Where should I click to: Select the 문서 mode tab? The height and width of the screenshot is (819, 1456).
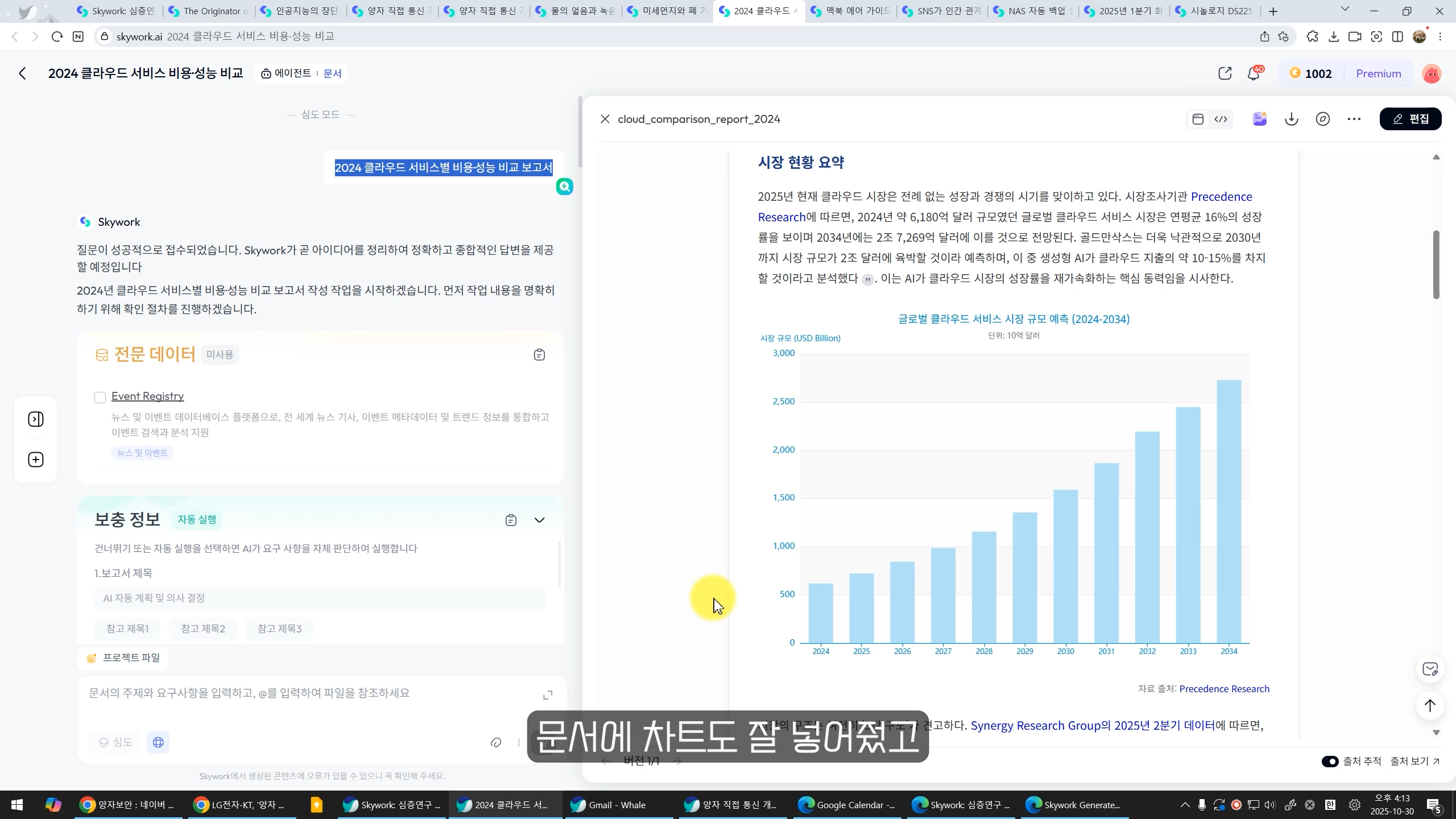[332, 73]
